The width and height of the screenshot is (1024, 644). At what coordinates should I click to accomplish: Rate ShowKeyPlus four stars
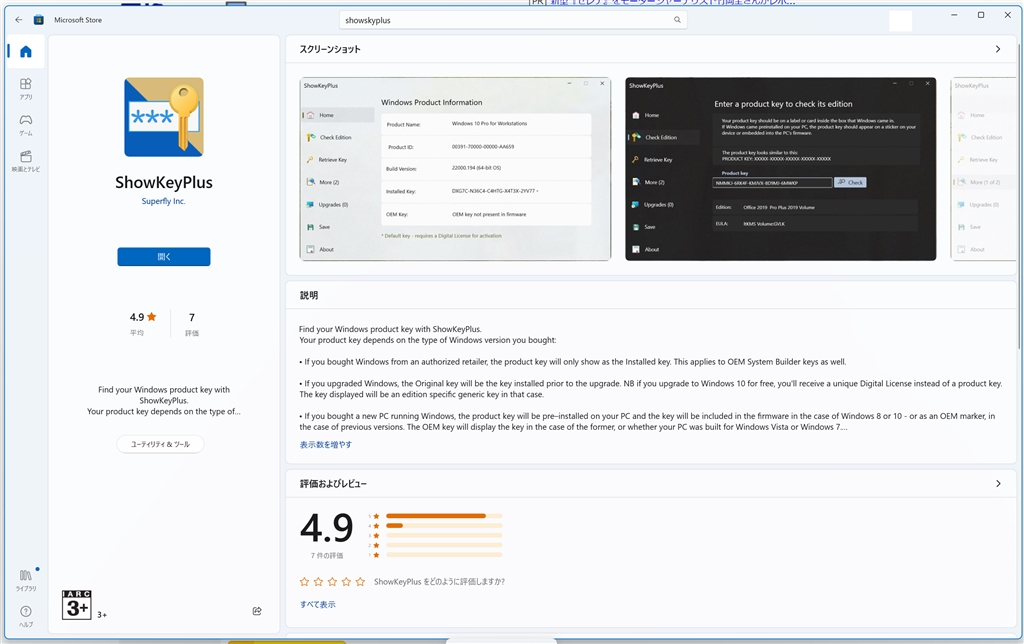tap(346, 581)
